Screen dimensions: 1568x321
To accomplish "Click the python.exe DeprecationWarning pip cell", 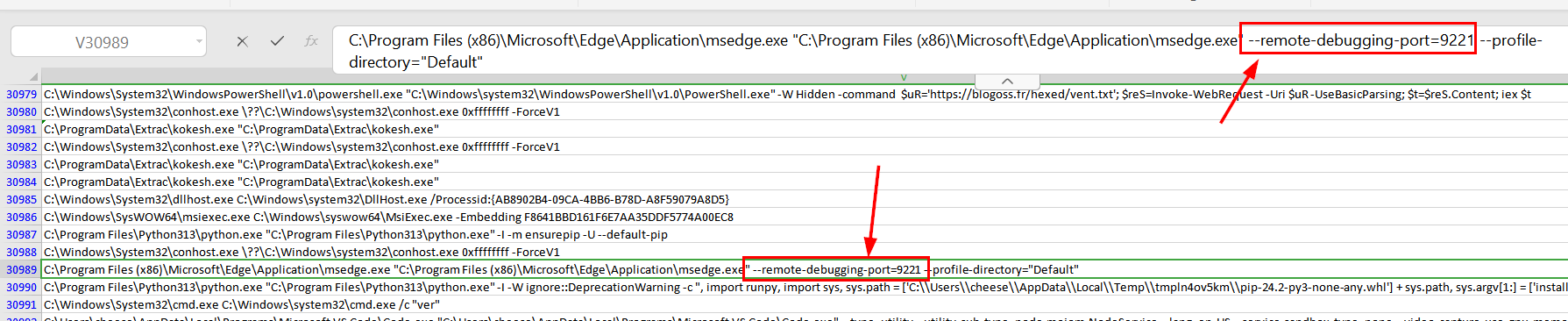I will pyautogui.click(x=805, y=287).
